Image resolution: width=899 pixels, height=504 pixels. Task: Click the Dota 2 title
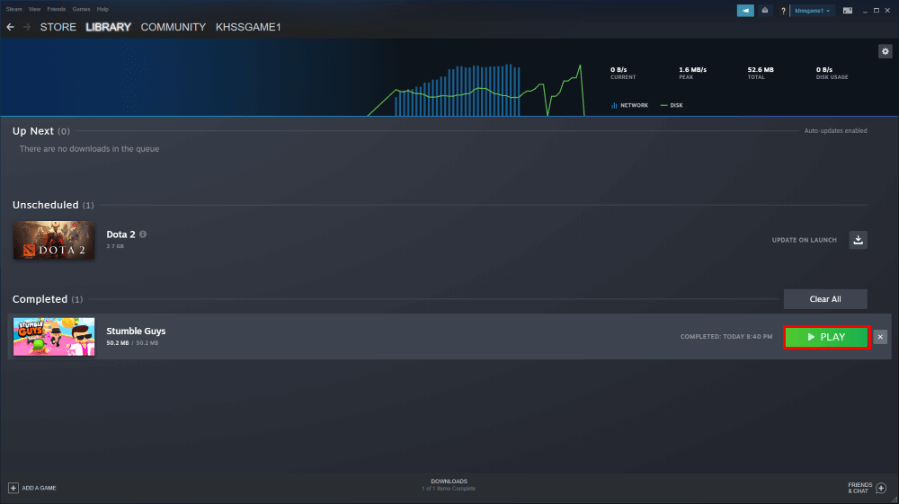(x=121, y=234)
